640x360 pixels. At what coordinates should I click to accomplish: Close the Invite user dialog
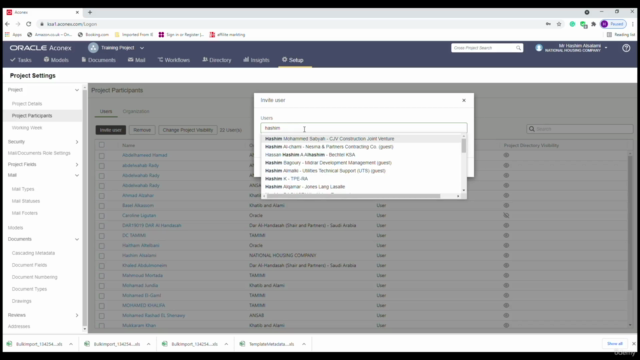tap(464, 100)
